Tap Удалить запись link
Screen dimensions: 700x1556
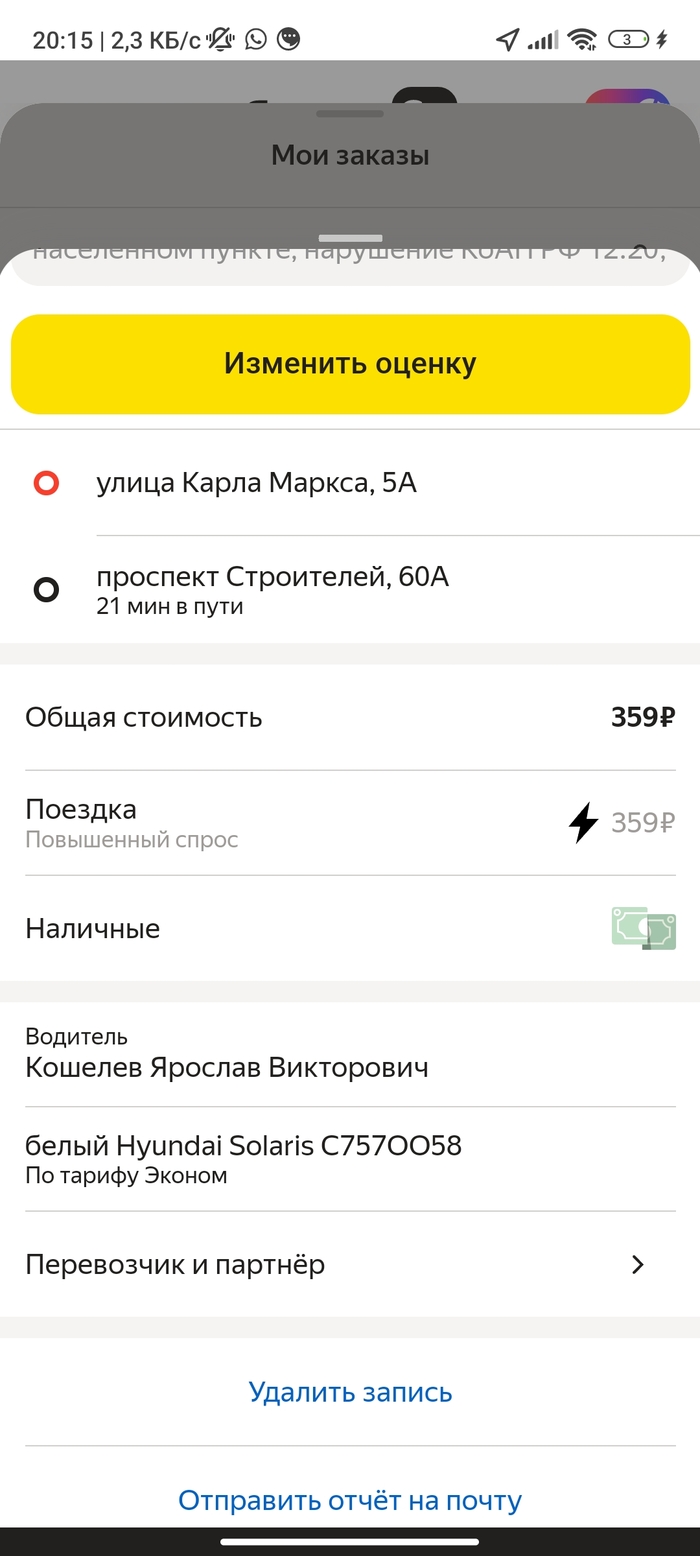click(x=350, y=1392)
